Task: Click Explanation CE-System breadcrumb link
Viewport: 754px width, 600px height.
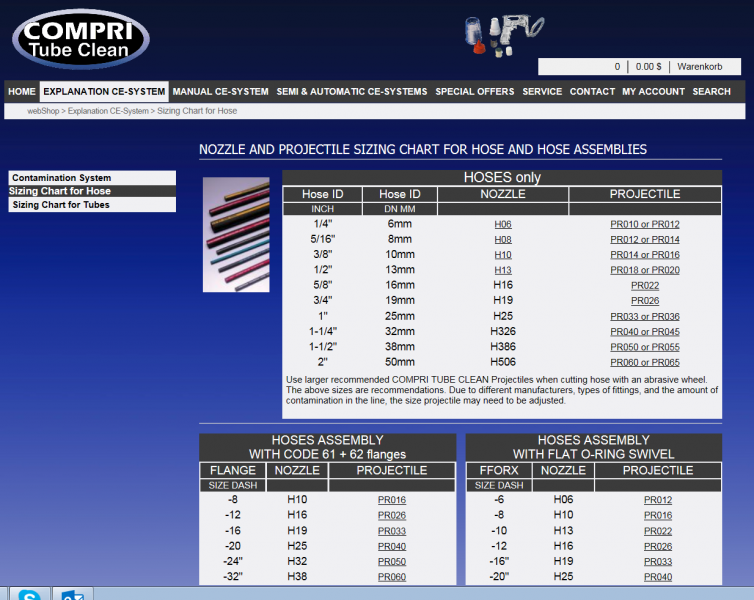Action: [x=108, y=111]
